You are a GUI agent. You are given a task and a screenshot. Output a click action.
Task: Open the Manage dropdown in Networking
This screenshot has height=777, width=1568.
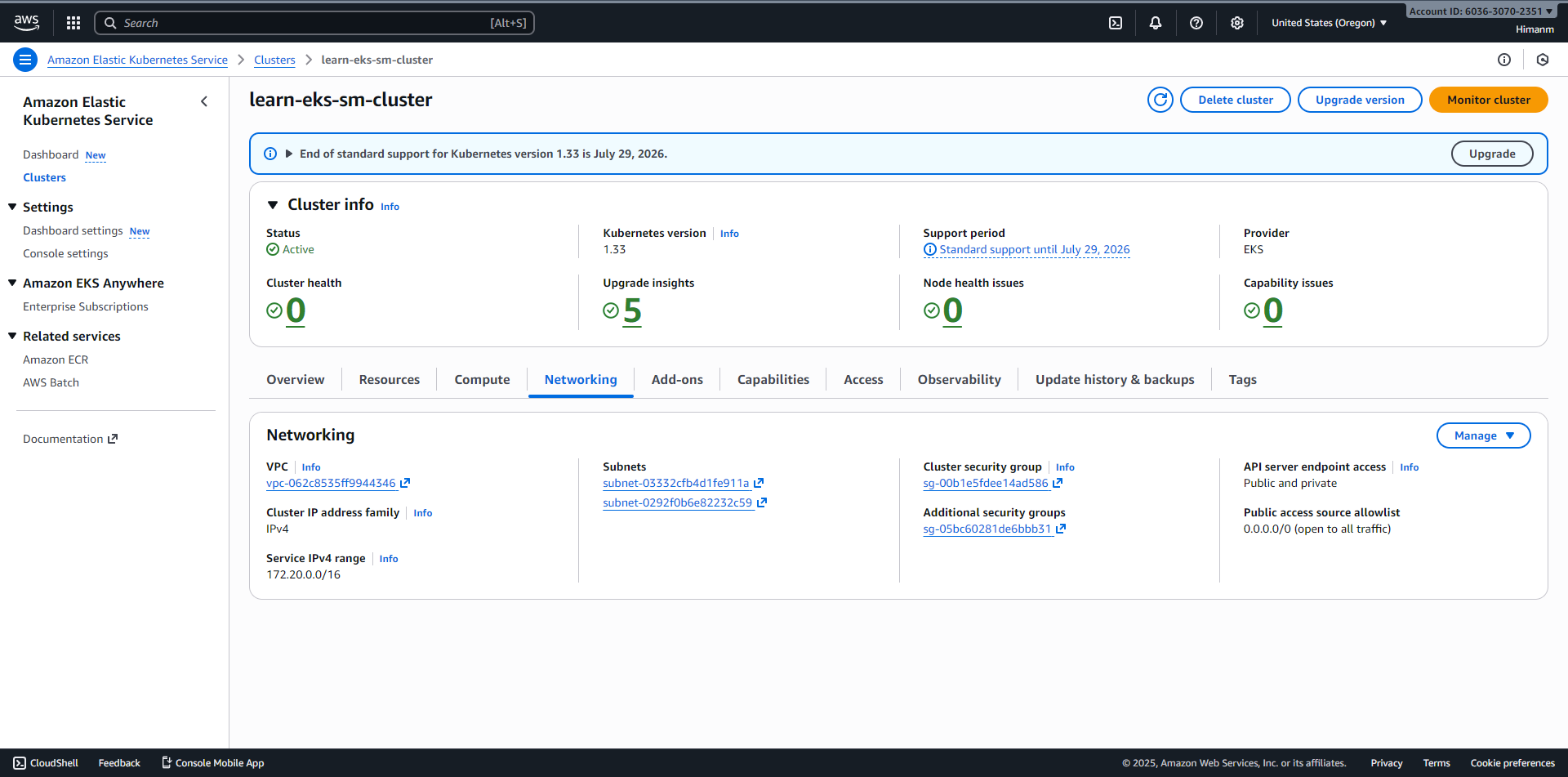tap(1483, 435)
